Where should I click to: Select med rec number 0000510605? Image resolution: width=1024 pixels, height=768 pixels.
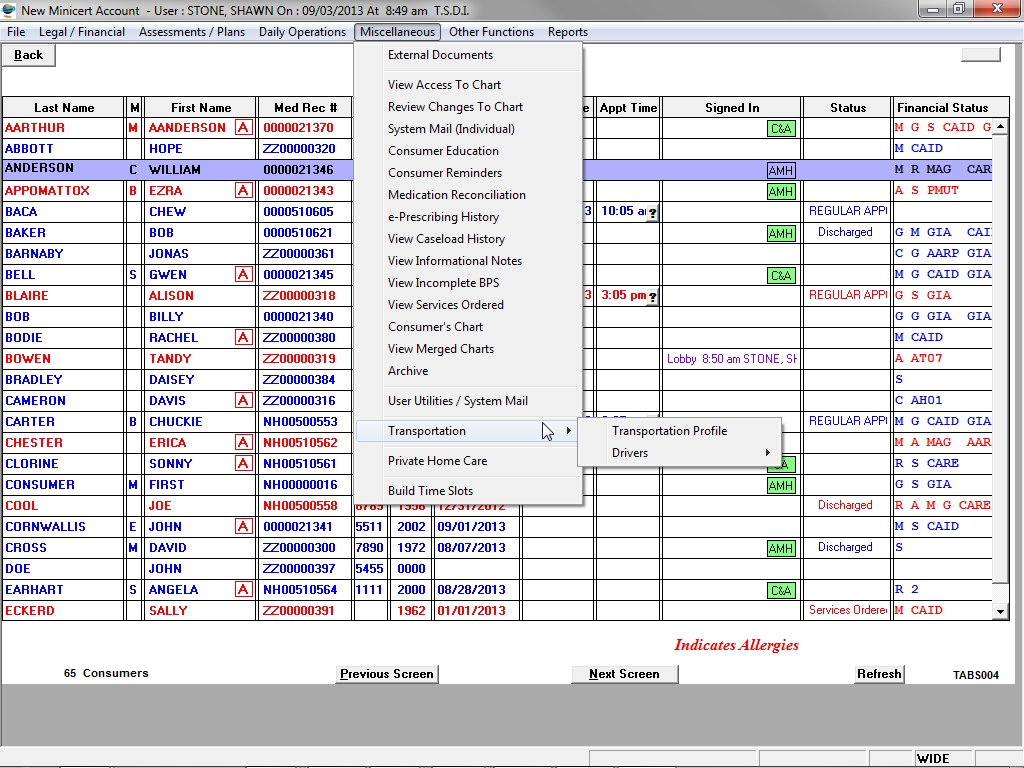305,212
